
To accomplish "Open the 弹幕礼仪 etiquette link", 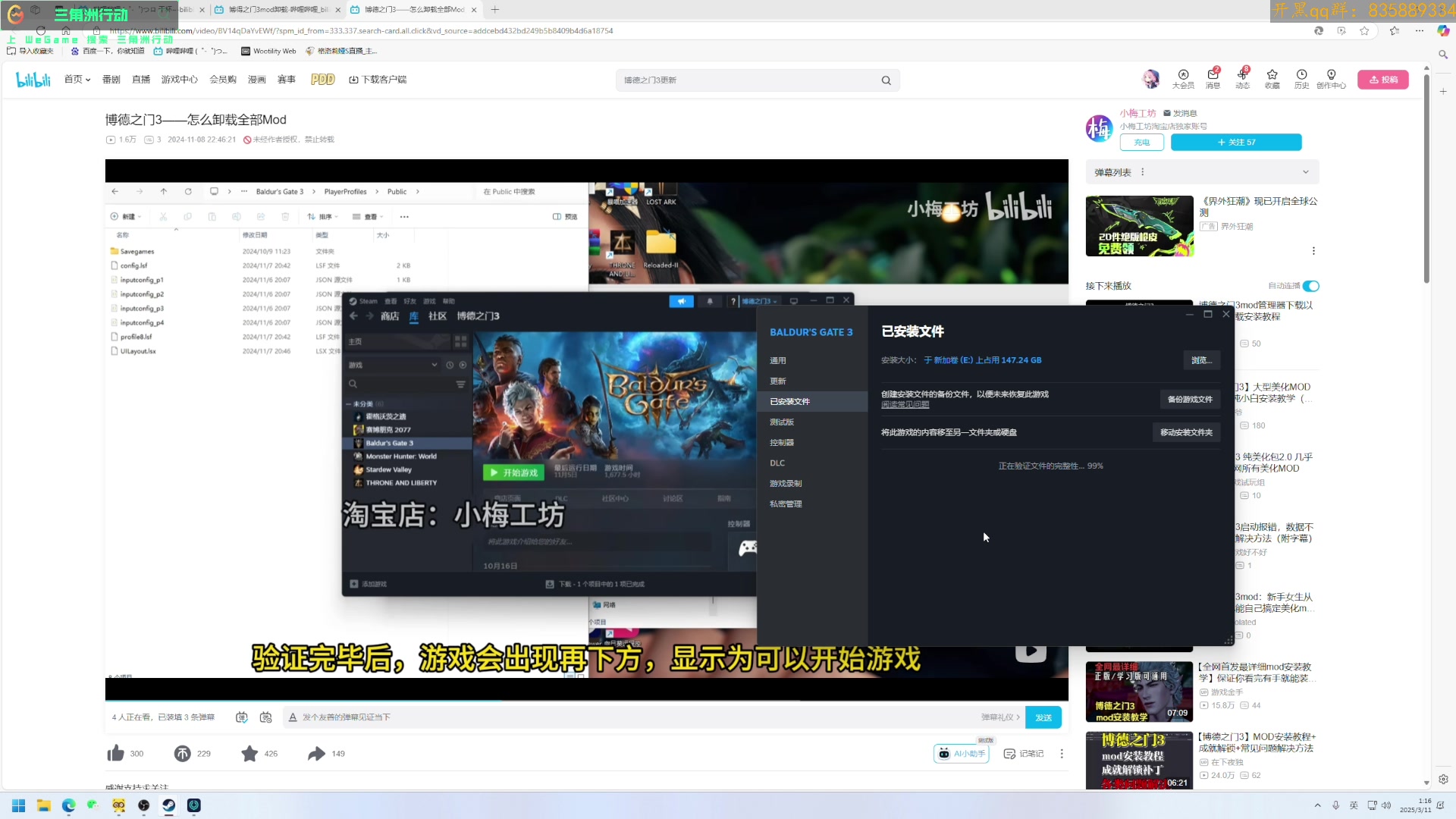I will pyautogui.click(x=999, y=717).
